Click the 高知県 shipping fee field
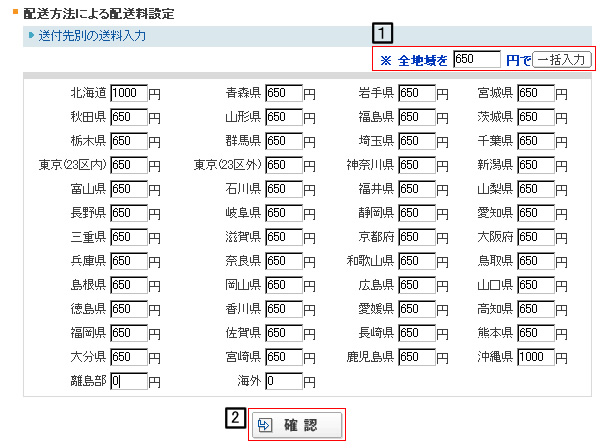The image size is (602, 448). 536,309
